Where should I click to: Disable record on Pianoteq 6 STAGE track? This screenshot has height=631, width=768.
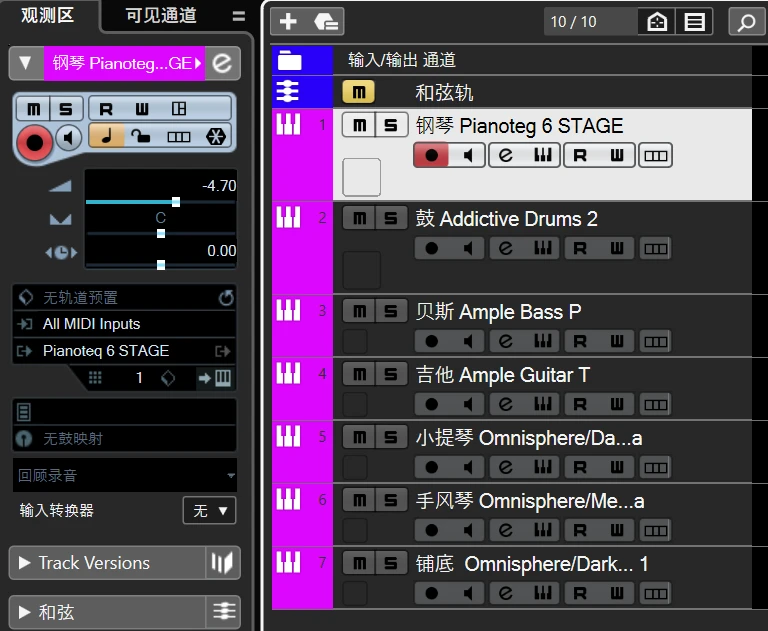point(432,155)
